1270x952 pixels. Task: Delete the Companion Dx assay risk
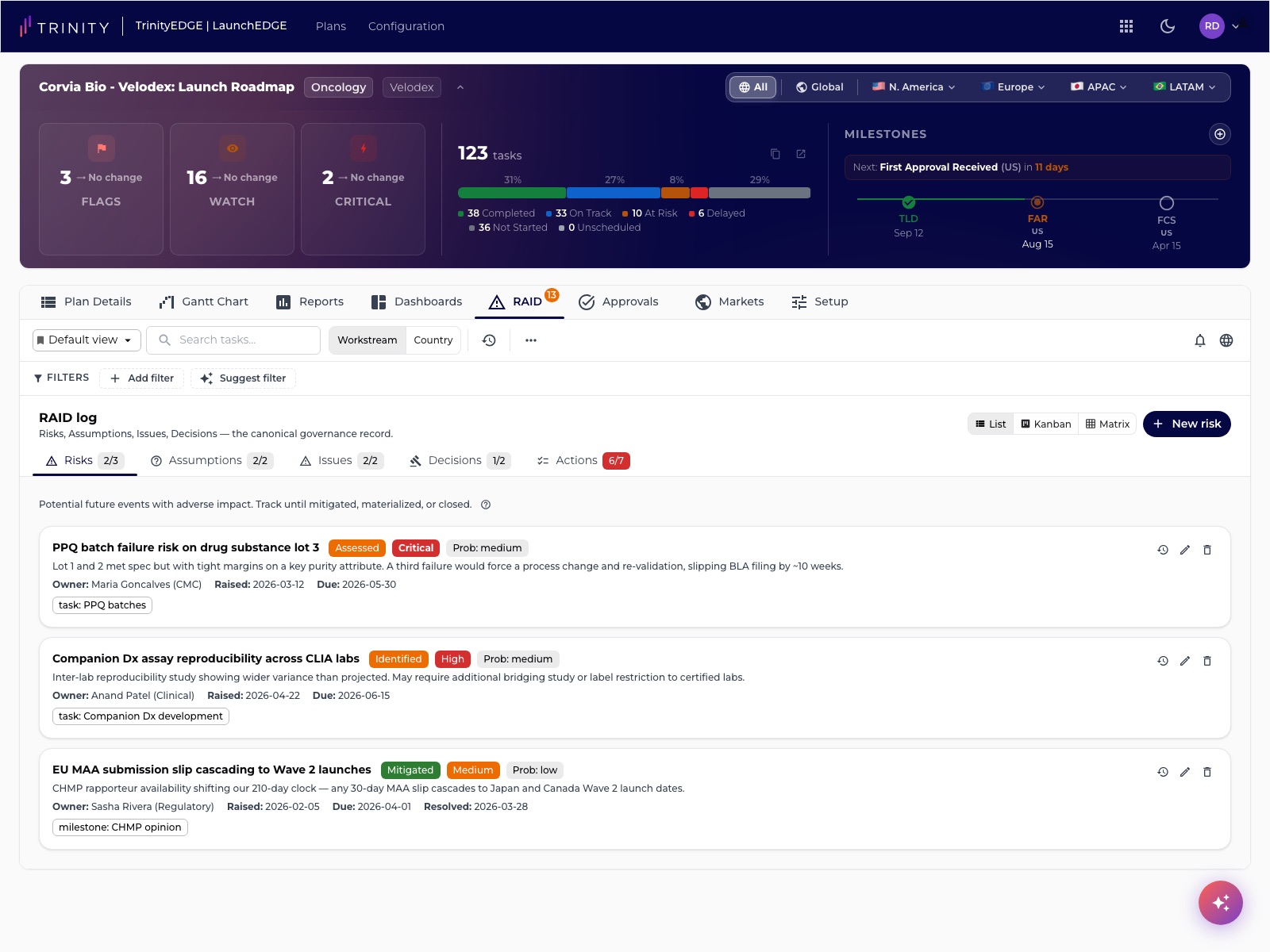1207,661
